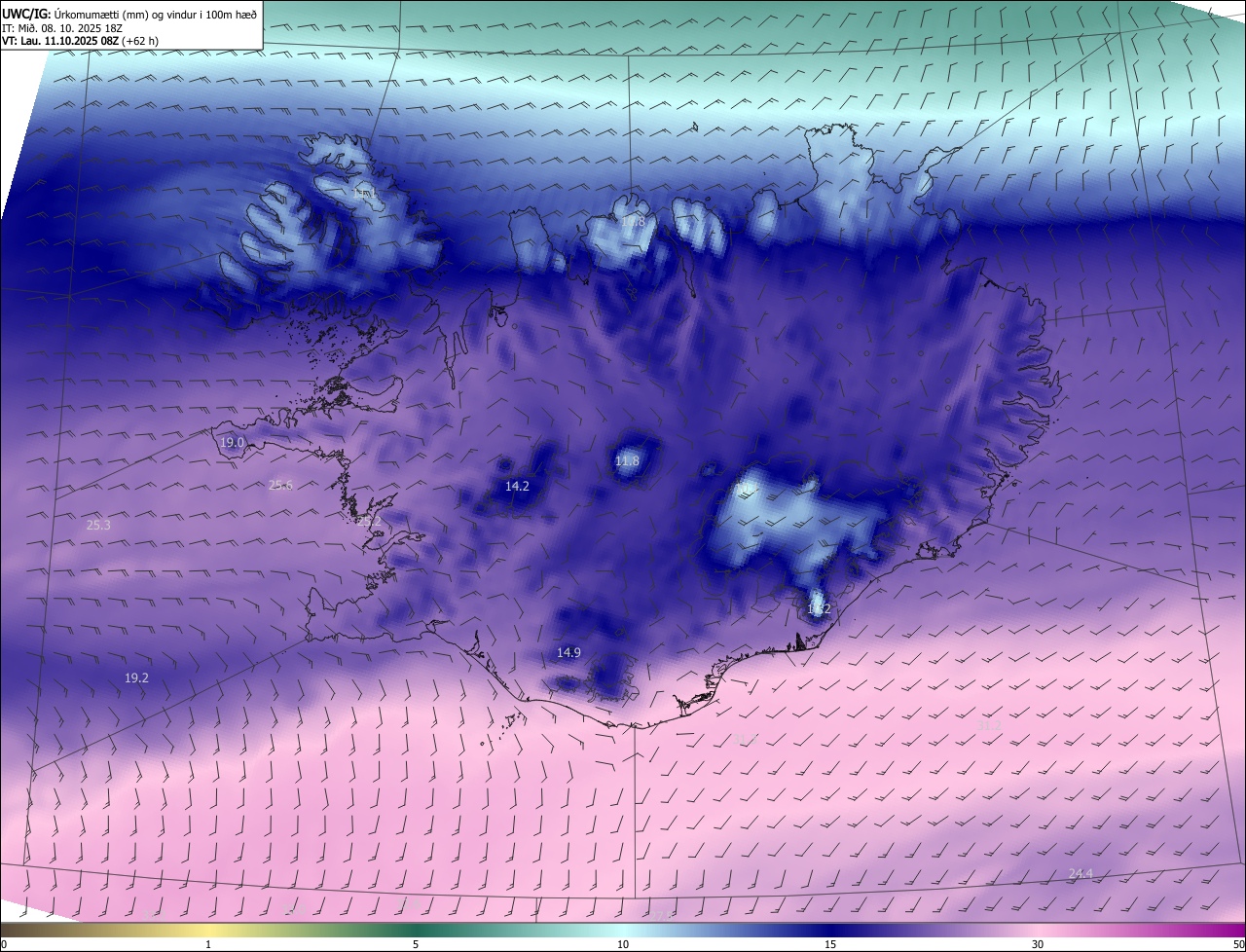Click the 'UWC/IG: Úrkomumætti (mm)' title line

click(129, 14)
